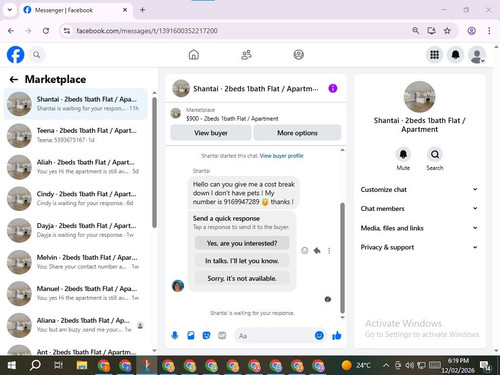Attach a photo with the image icon
This screenshot has height=375, width=500.
[191, 335]
